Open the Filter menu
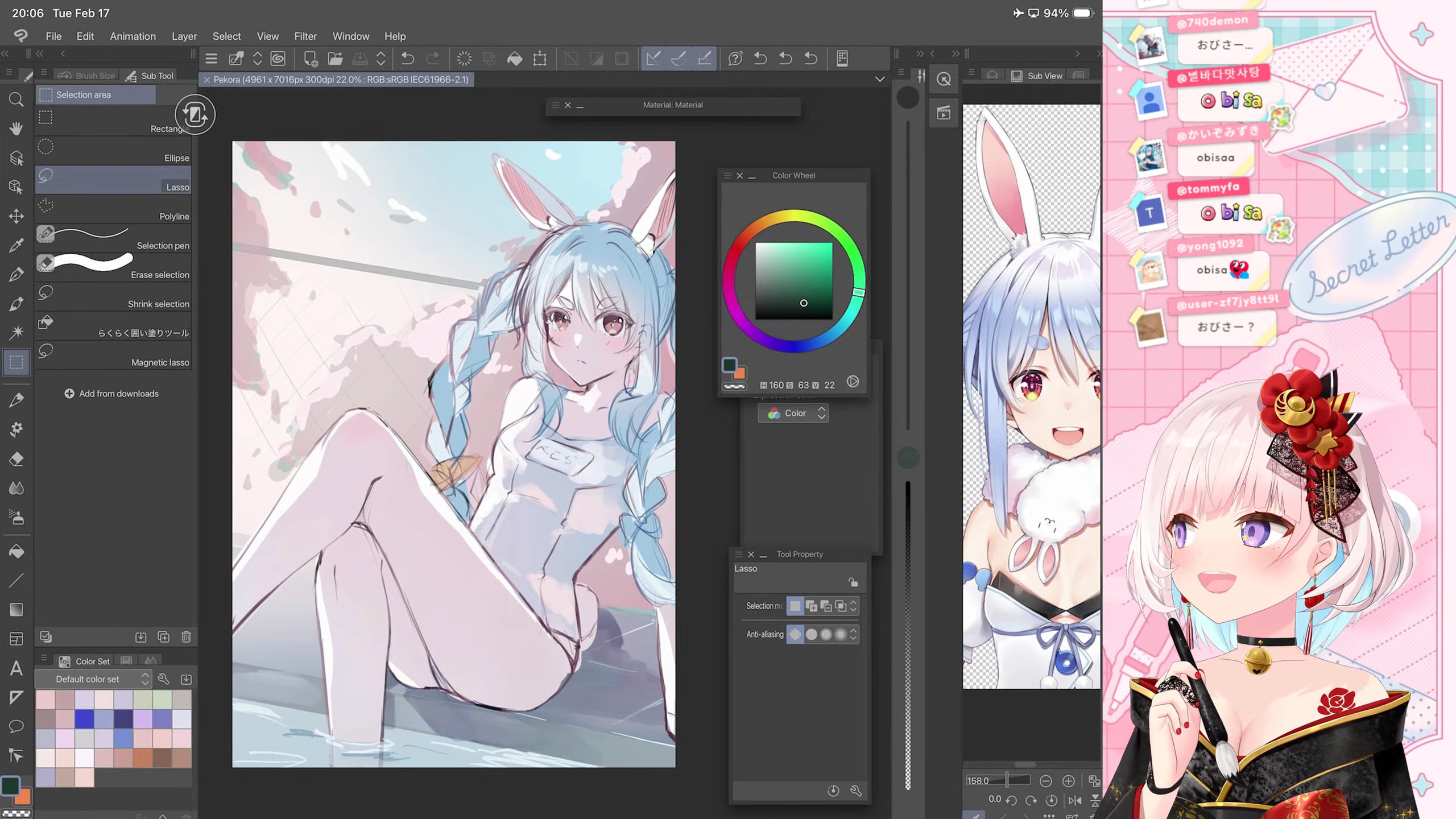The height and width of the screenshot is (819, 1456). pyautogui.click(x=305, y=36)
